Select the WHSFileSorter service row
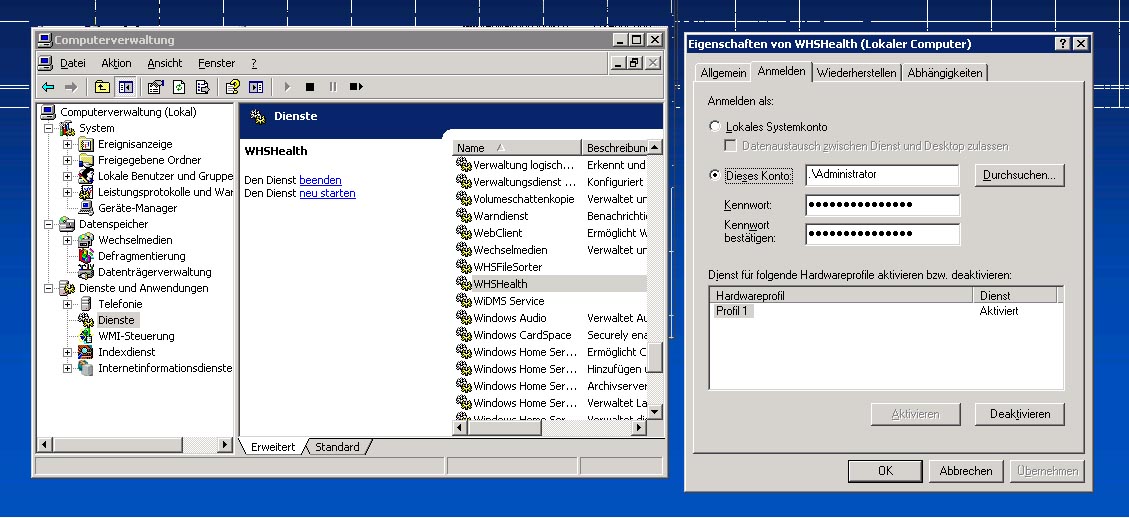 tap(507, 267)
